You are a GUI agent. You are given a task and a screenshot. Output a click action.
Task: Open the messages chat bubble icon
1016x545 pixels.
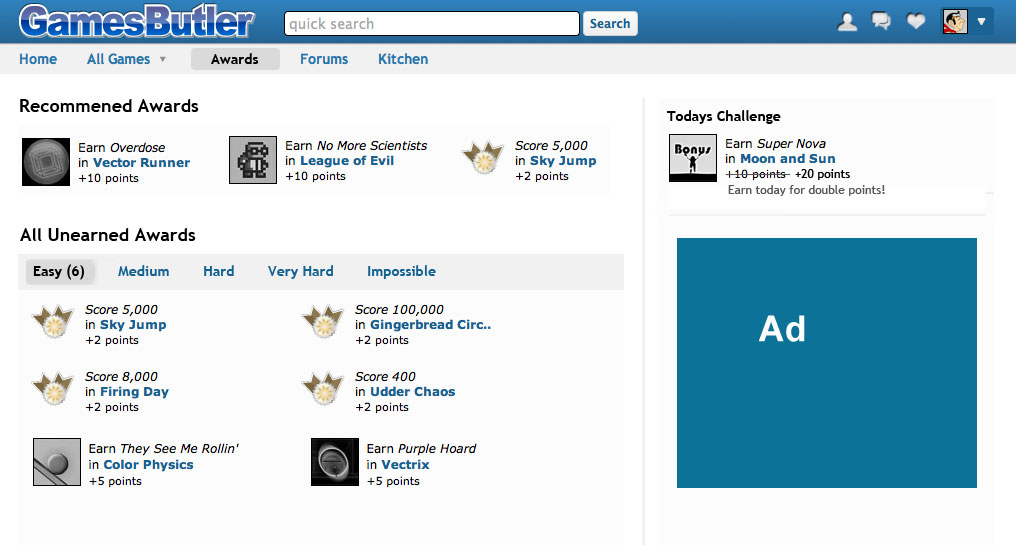881,22
